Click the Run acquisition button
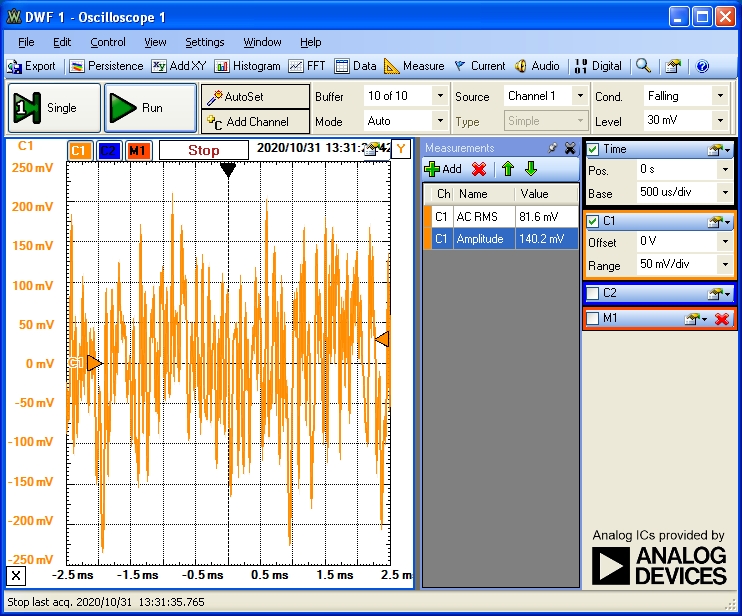 pyautogui.click(x=150, y=108)
